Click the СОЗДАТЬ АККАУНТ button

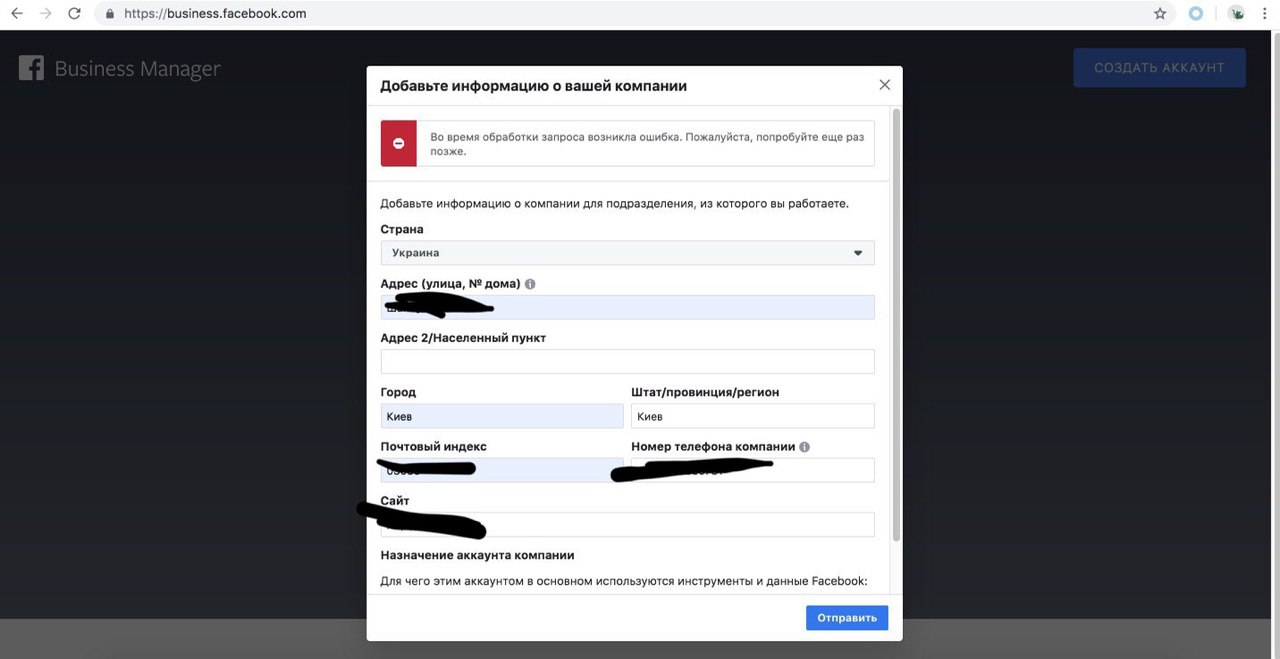pos(1159,68)
